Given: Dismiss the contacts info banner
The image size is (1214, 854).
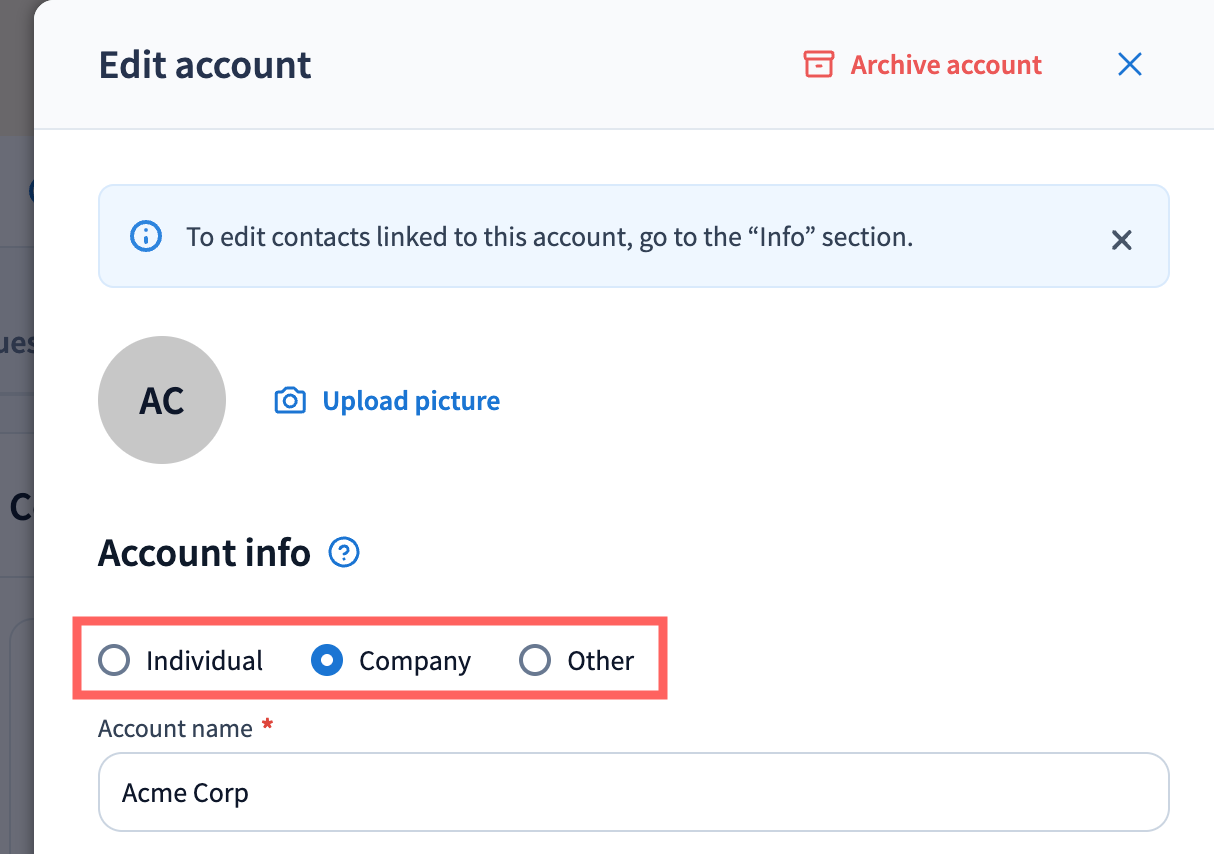Looking at the screenshot, I should (1122, 240).
